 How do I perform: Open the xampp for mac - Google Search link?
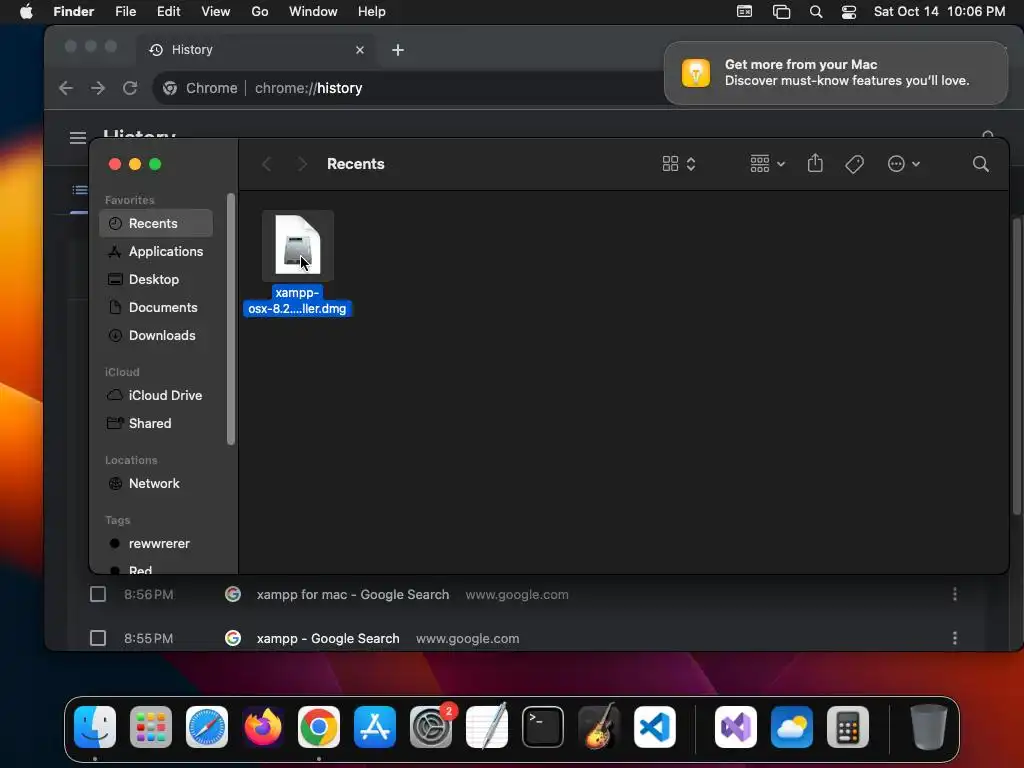point(353,594)
